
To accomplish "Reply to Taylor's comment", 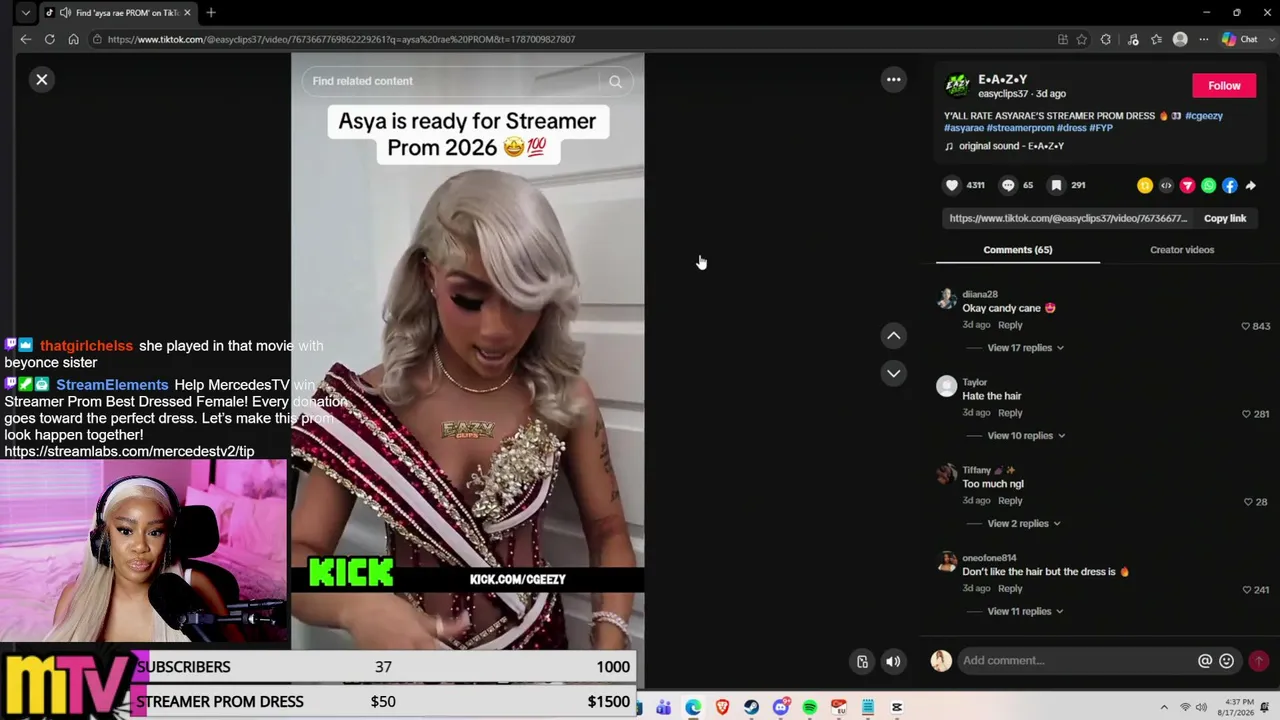I will click(1010, 413).
